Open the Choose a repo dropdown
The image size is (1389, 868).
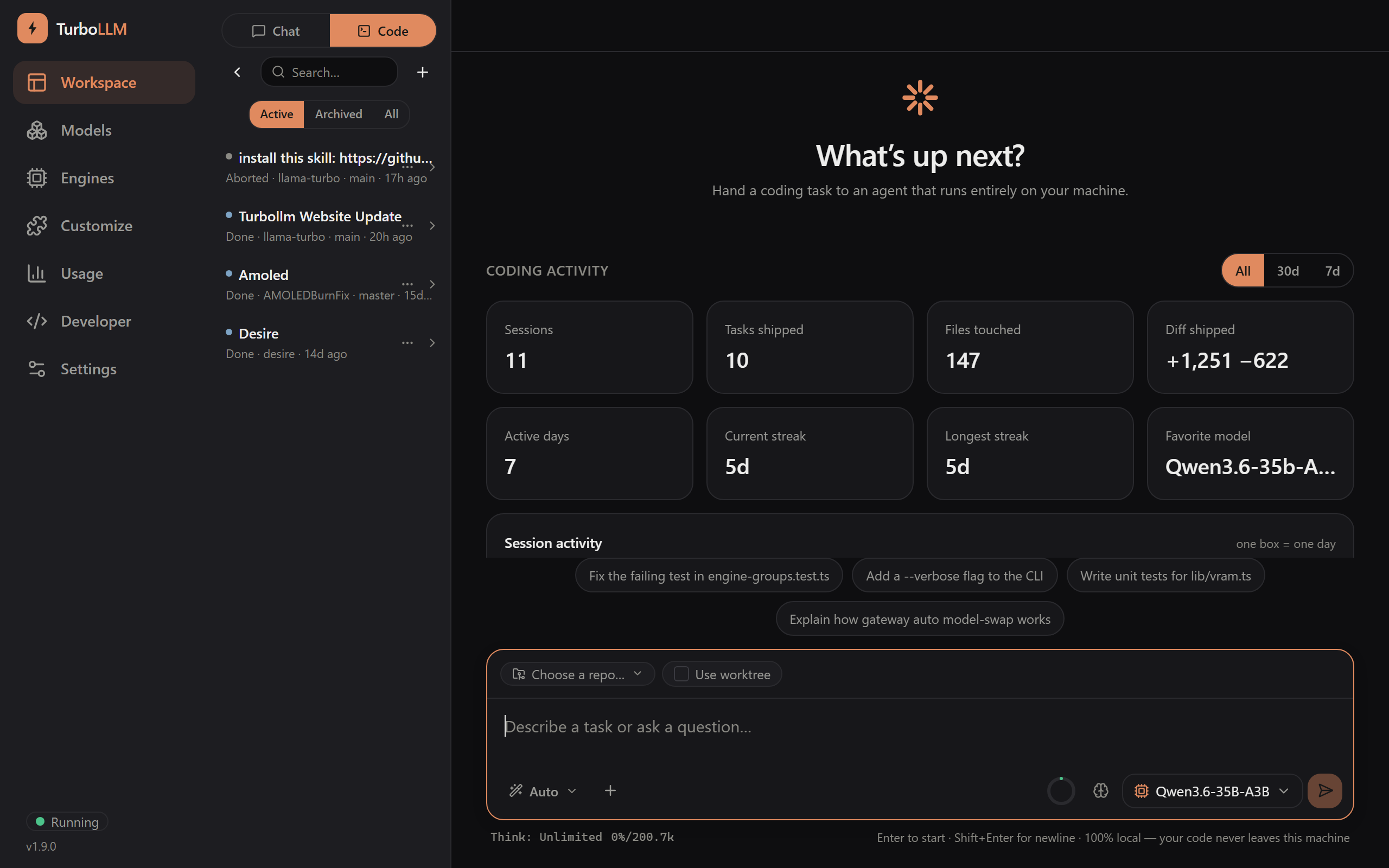point(577,674)
